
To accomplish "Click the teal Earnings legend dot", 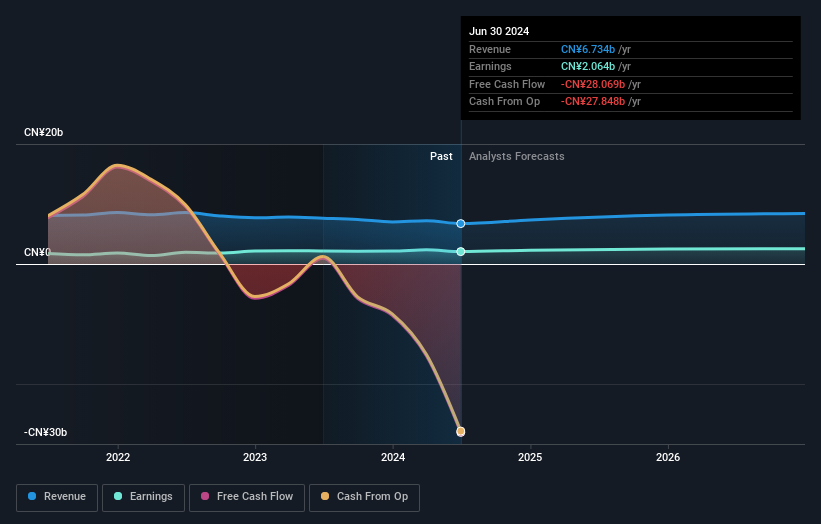I will coord(118,496).
